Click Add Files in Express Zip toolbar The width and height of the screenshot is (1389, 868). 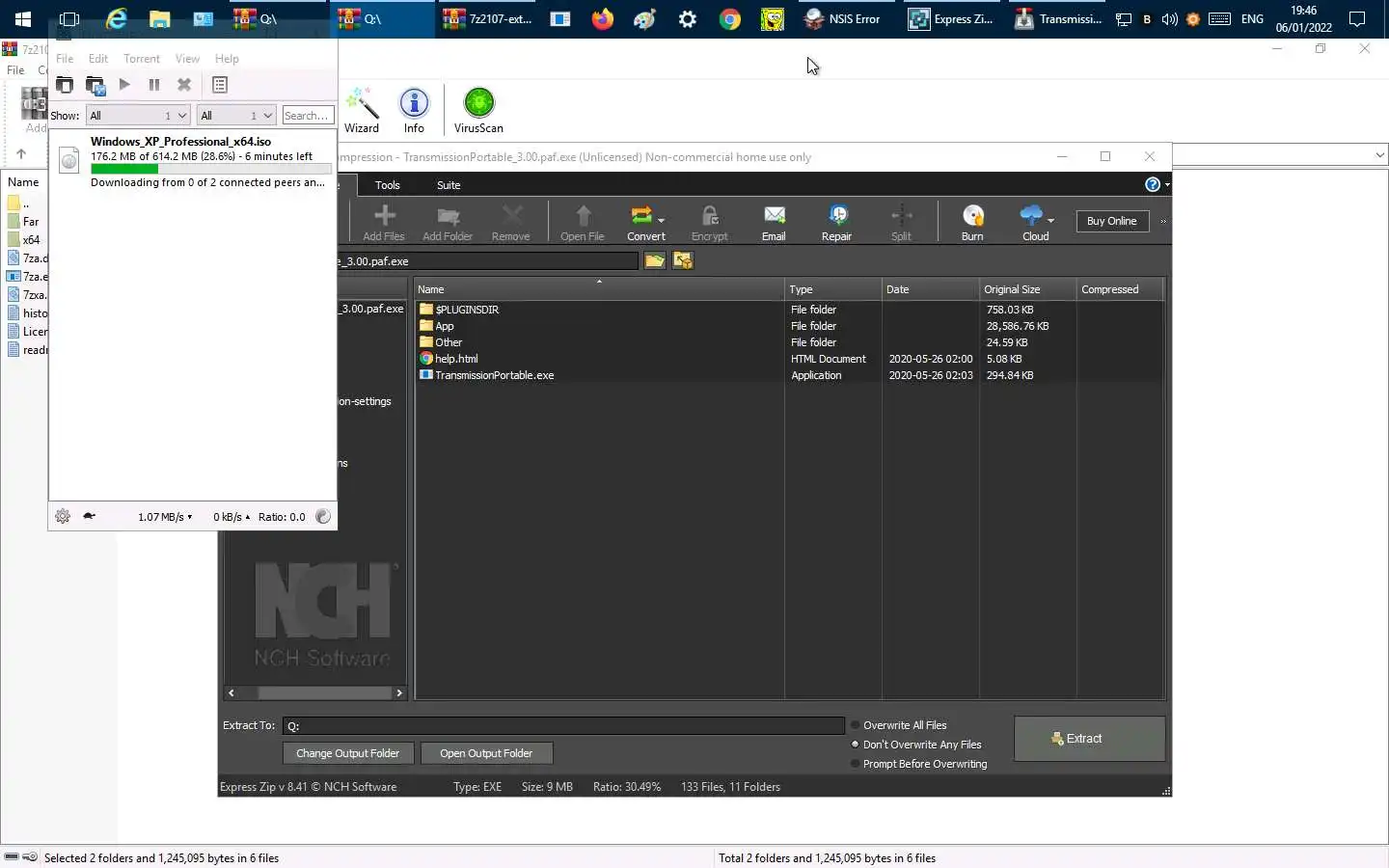pos(384,223)
